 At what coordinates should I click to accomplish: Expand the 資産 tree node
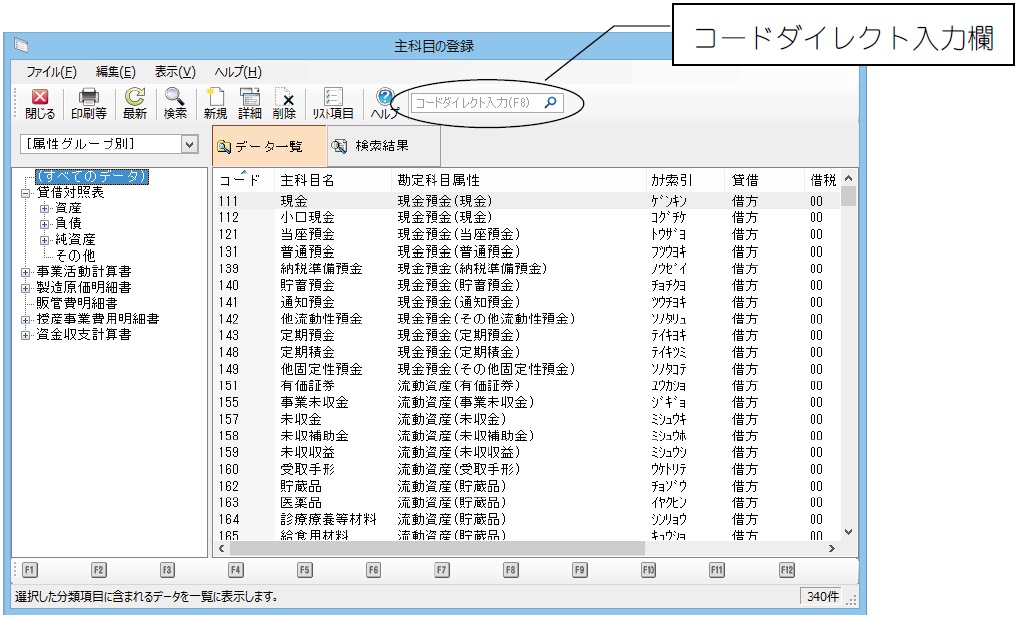[x=45, y=208]
